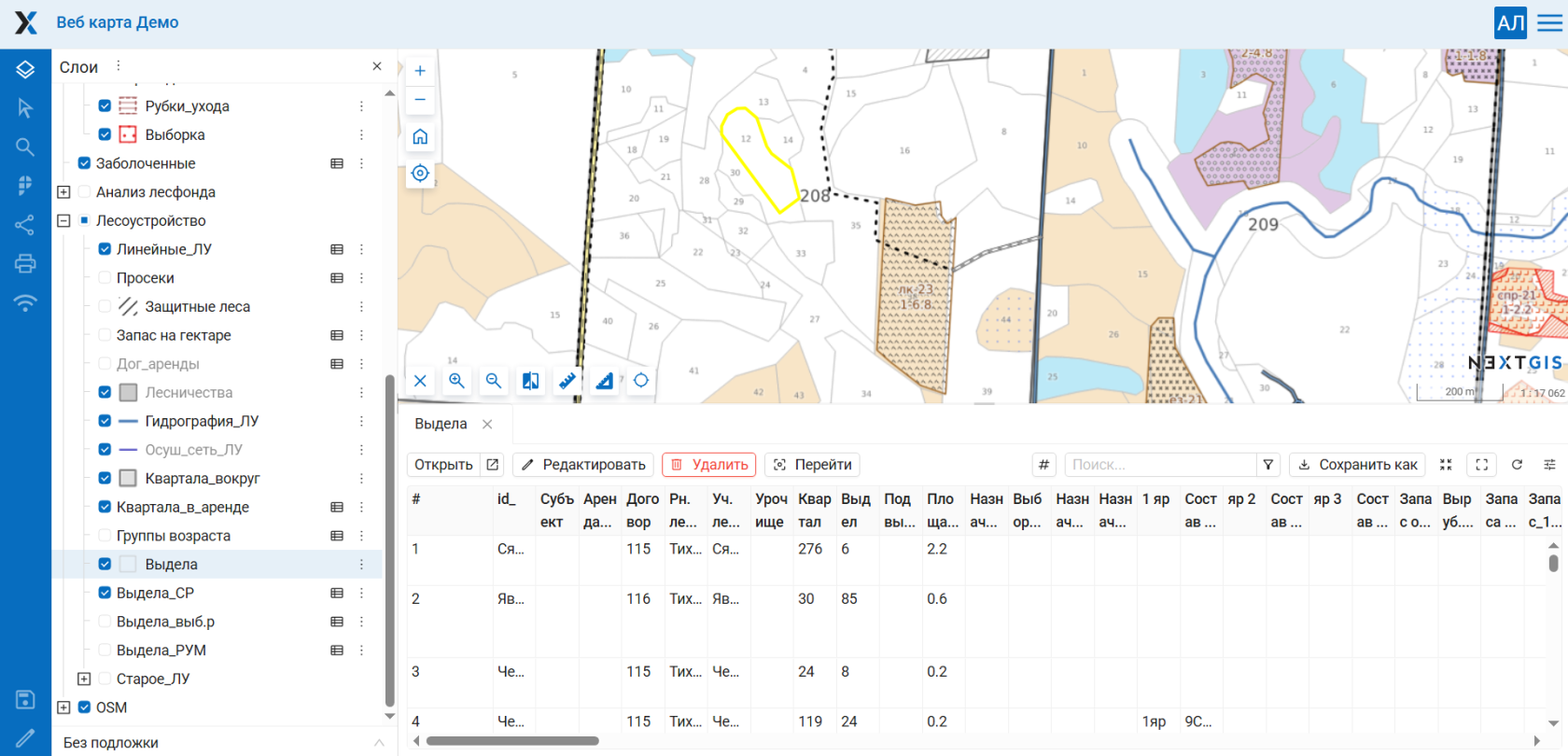Viewport: 1568px width, 756px height.
Task: Zoom in on the map with plus button
Action: click(x=420, y=71)
